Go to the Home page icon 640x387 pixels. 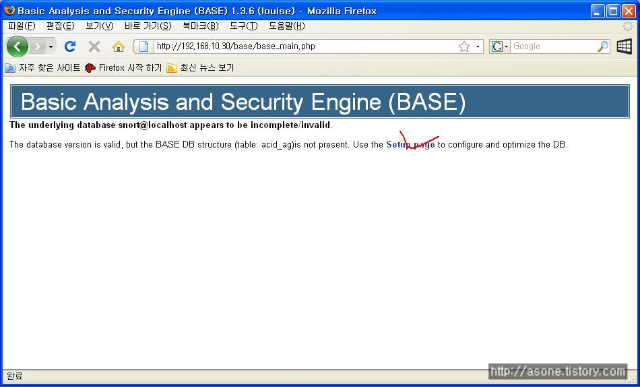tap(118, 47)
